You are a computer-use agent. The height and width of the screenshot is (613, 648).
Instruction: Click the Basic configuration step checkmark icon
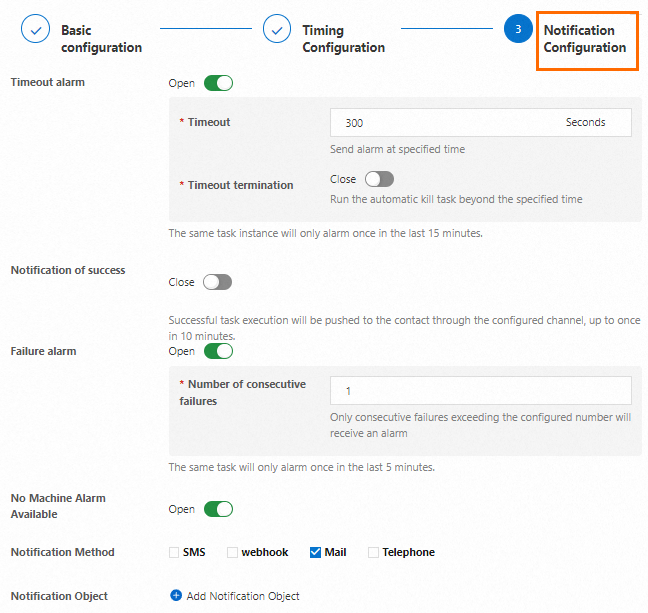pyautogui.click(x=35, y=30)
